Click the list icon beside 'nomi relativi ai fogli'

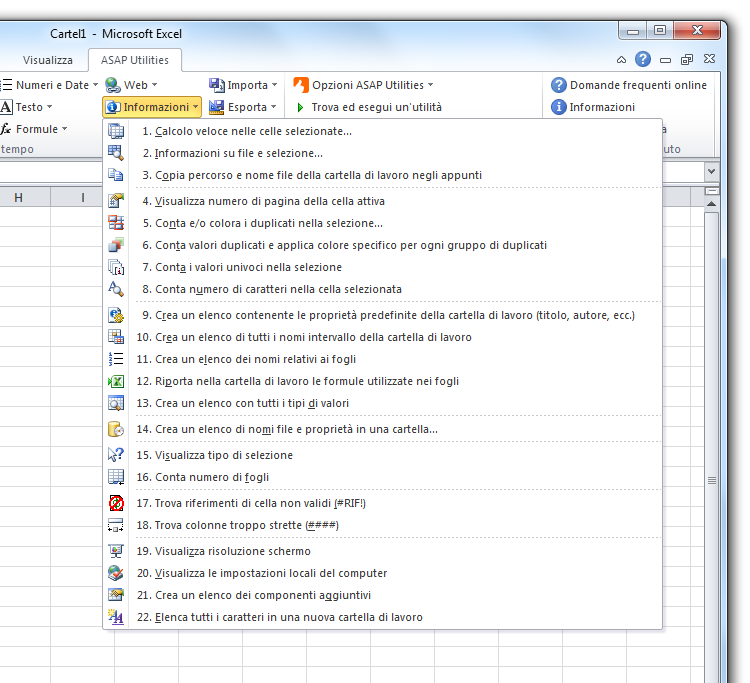[116, 359]
